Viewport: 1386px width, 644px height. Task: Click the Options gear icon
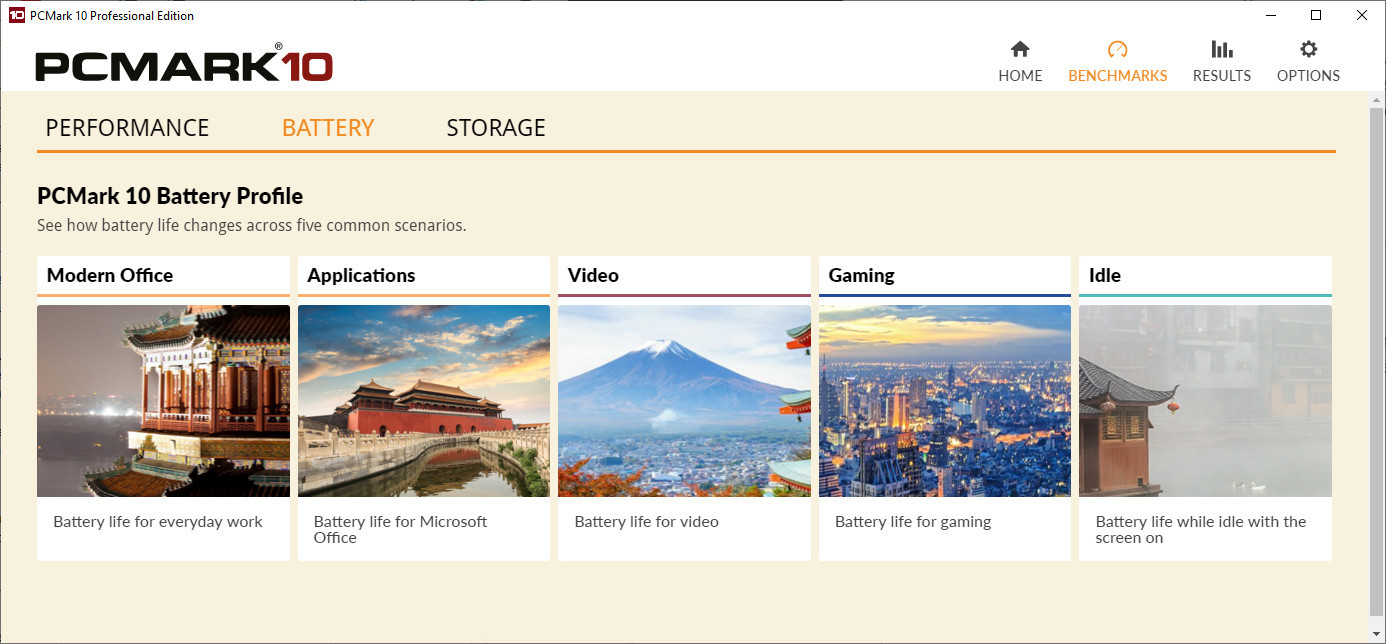click(1308, 49)
